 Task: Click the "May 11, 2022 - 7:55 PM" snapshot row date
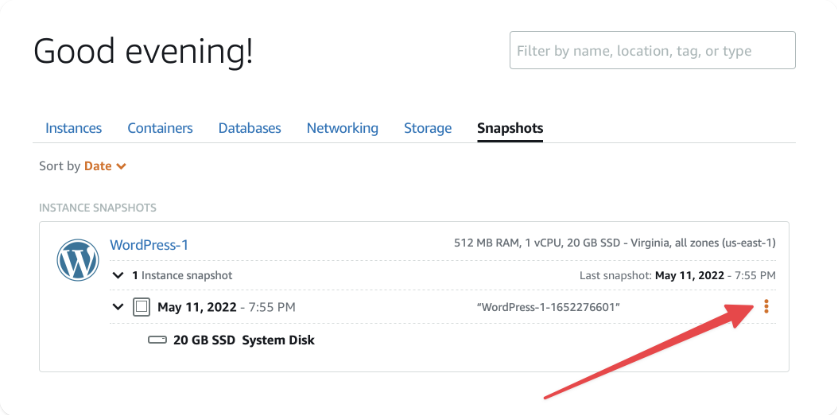point(226,307)
